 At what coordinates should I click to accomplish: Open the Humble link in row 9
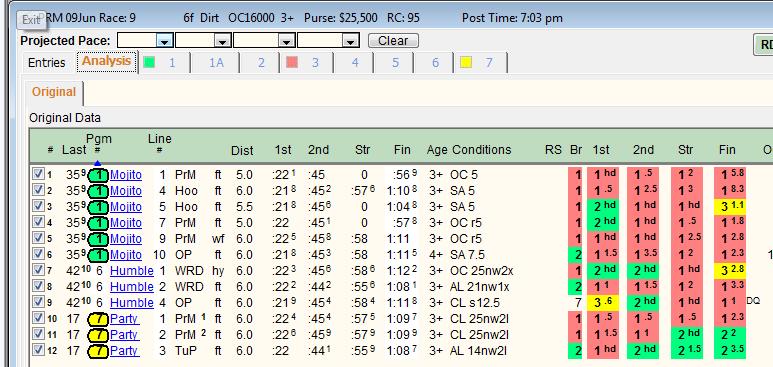[x=132, y=303]
